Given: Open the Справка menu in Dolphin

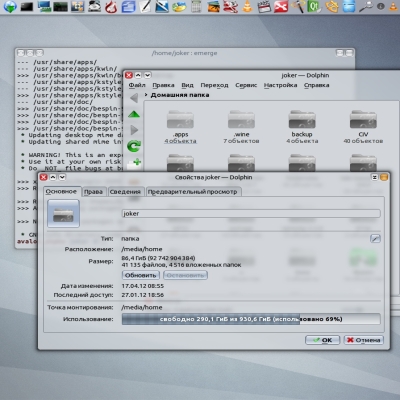Looking at the screenshot, I should click(316, 85).
